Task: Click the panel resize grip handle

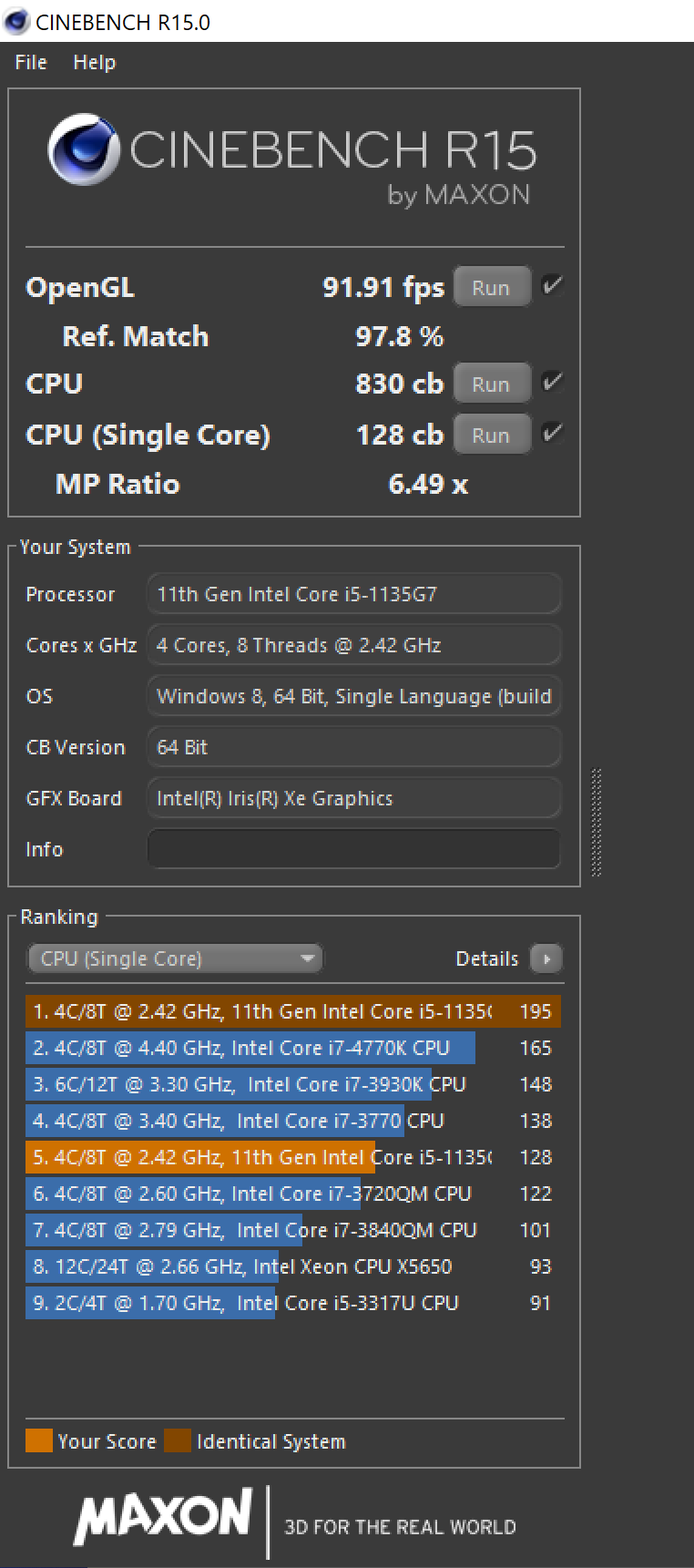Action: coord(597,823)
